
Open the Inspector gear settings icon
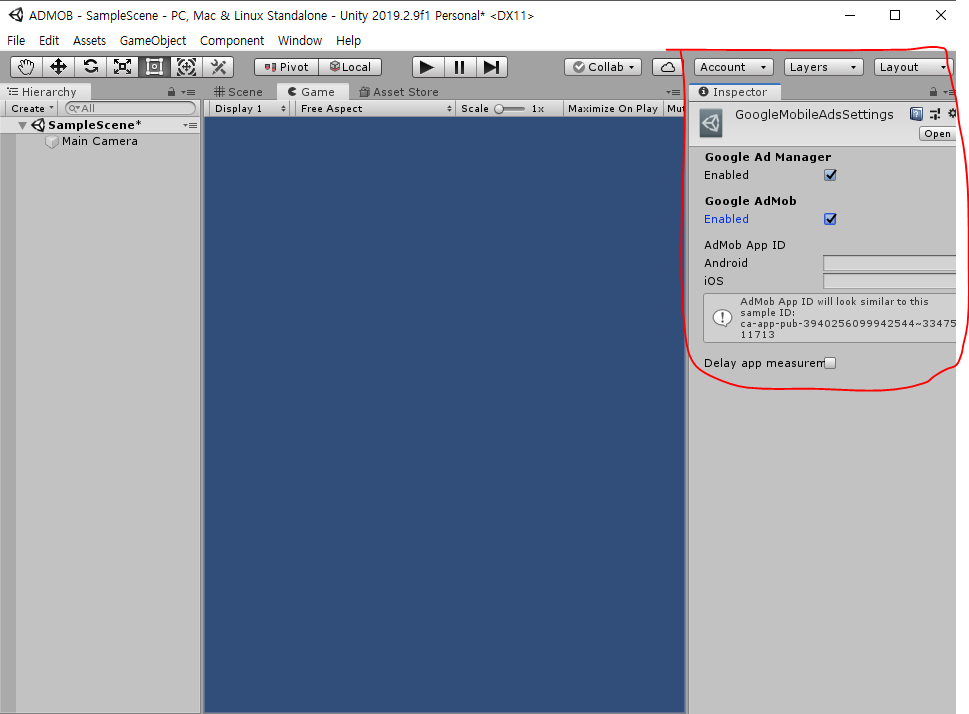pyautogui.click(x=952, y=114)
